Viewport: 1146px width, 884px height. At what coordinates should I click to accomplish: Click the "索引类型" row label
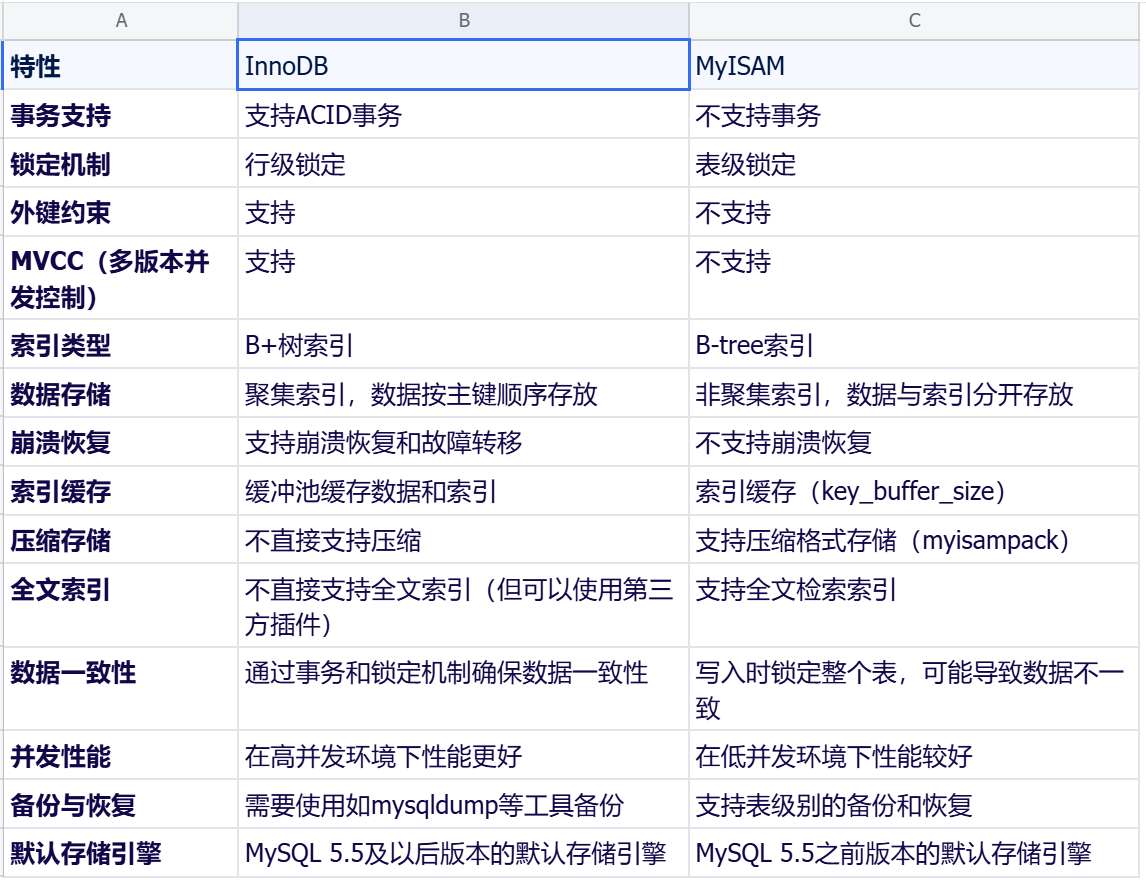coord(121,345)
